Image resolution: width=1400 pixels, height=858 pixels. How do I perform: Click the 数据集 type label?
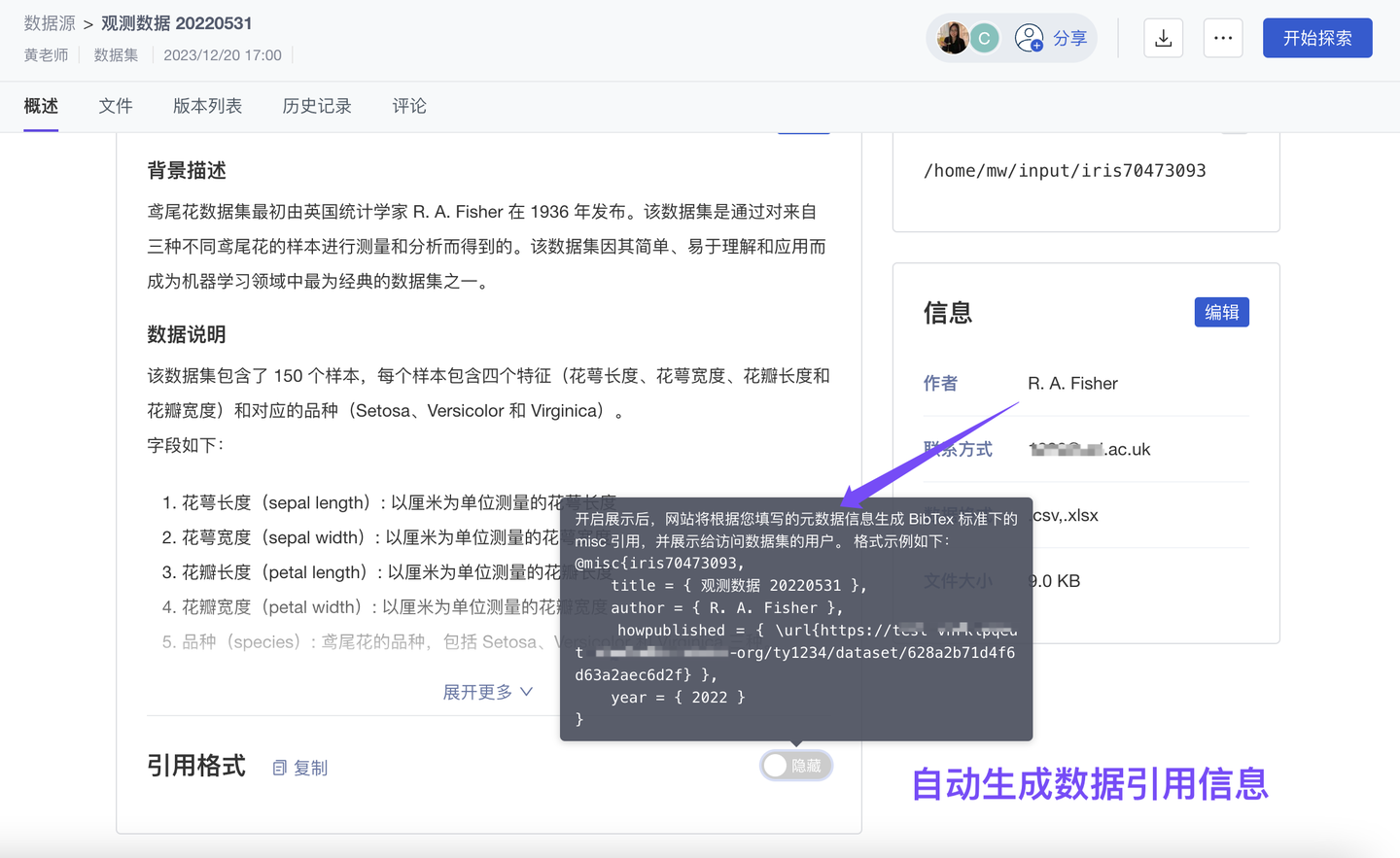pyautogui.click(x=116, y=55)
